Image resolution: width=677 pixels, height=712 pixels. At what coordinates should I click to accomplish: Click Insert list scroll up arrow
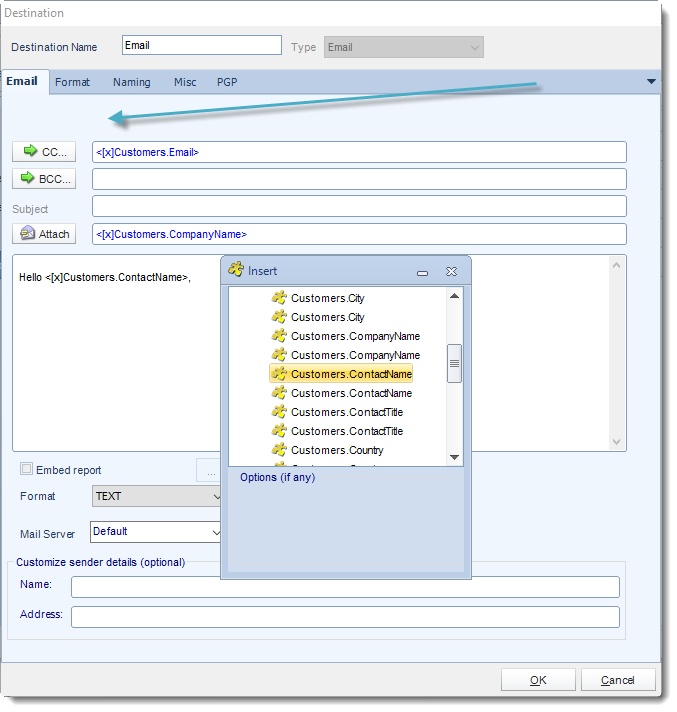pos(455,296)
